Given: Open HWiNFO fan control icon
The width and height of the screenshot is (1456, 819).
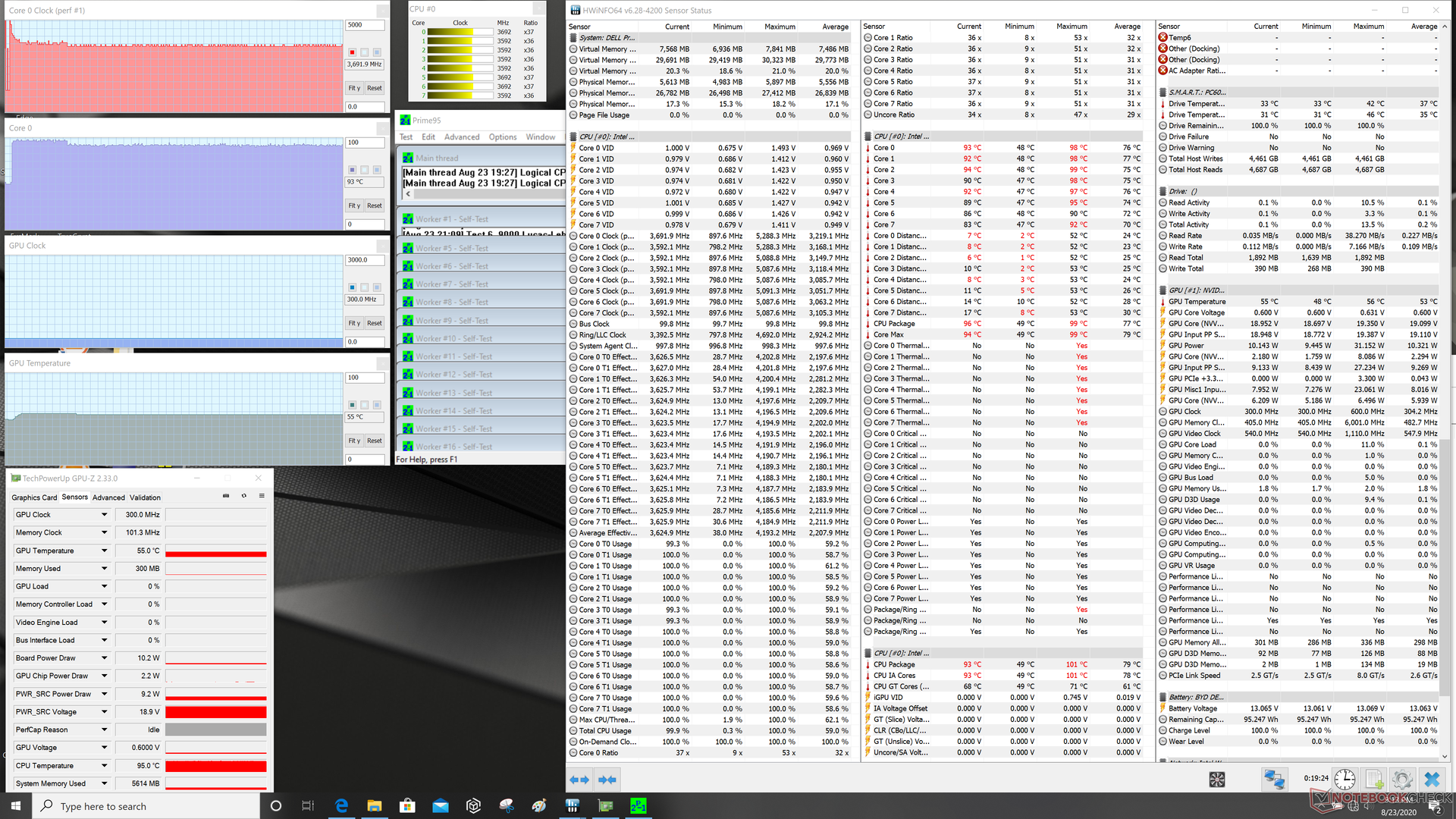Looking at the screenshot, I should click(x=1217, y=779).
